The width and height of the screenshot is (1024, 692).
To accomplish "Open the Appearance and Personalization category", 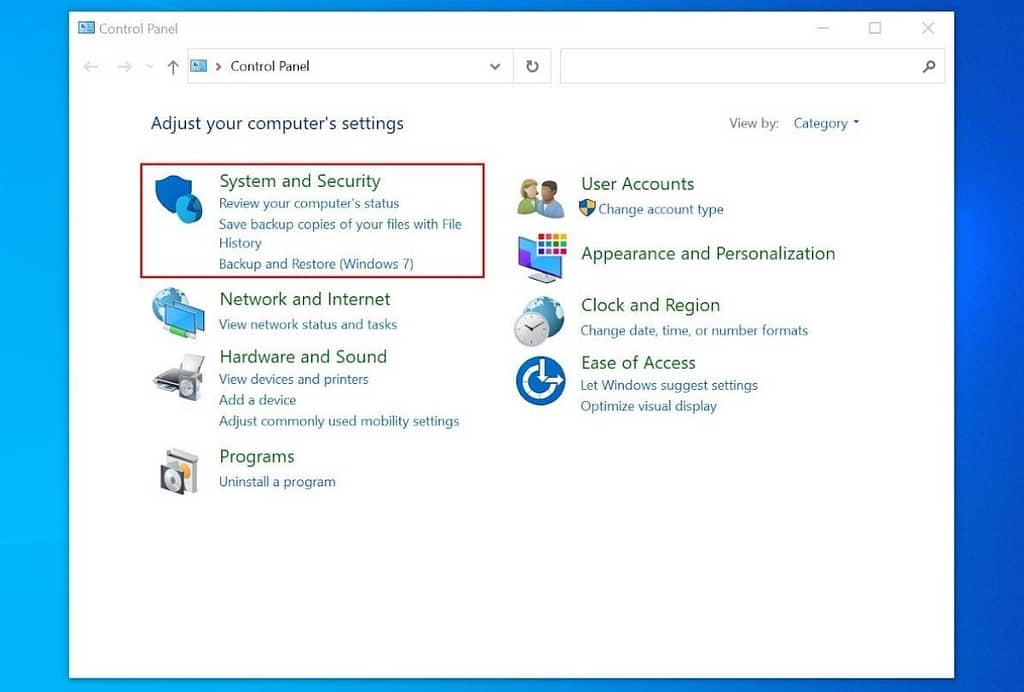I will click(708, 253).
